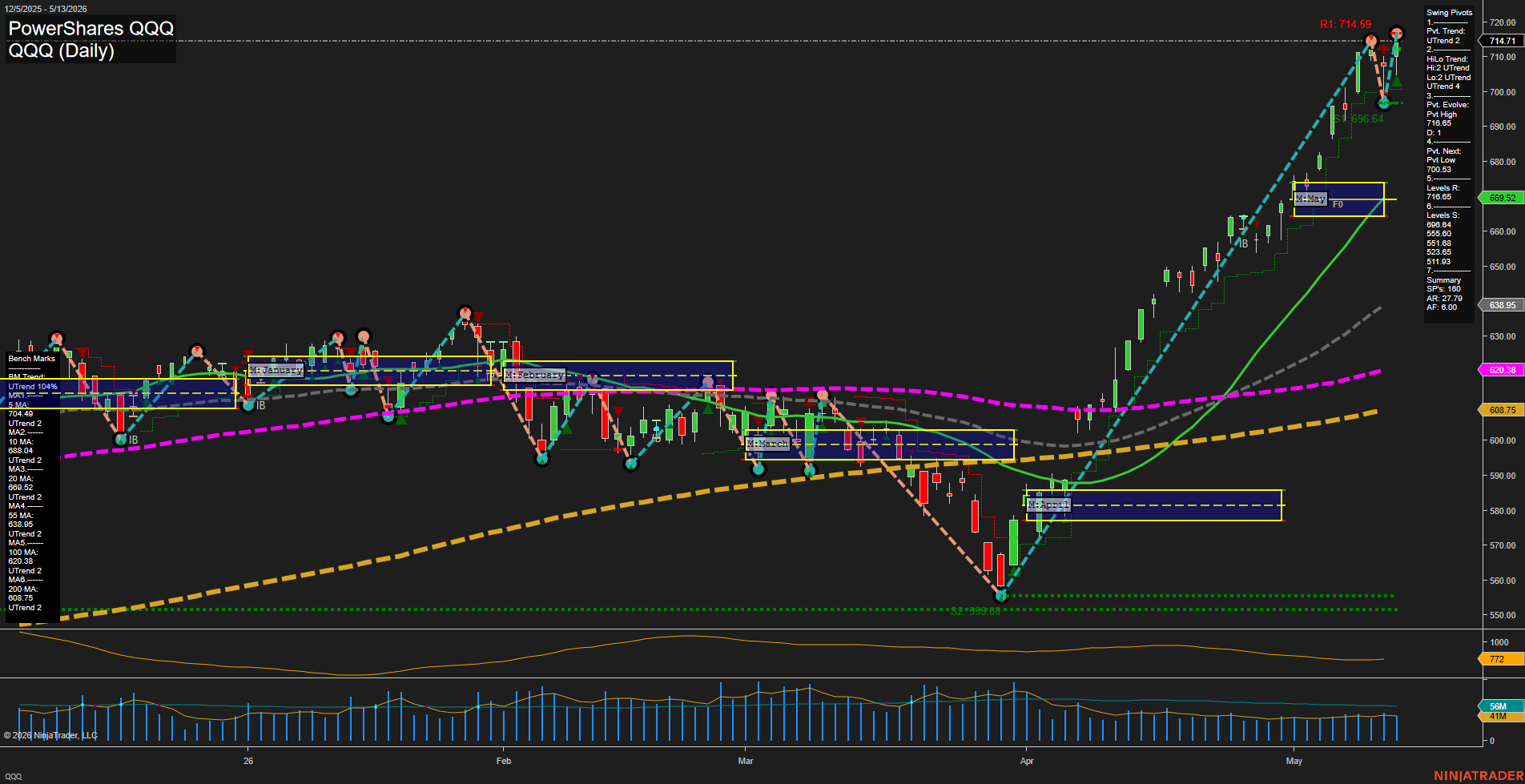Click the AR: 27.79 summary line
The height and width of the screenshot is (784, 1525).
[1444, 299]
